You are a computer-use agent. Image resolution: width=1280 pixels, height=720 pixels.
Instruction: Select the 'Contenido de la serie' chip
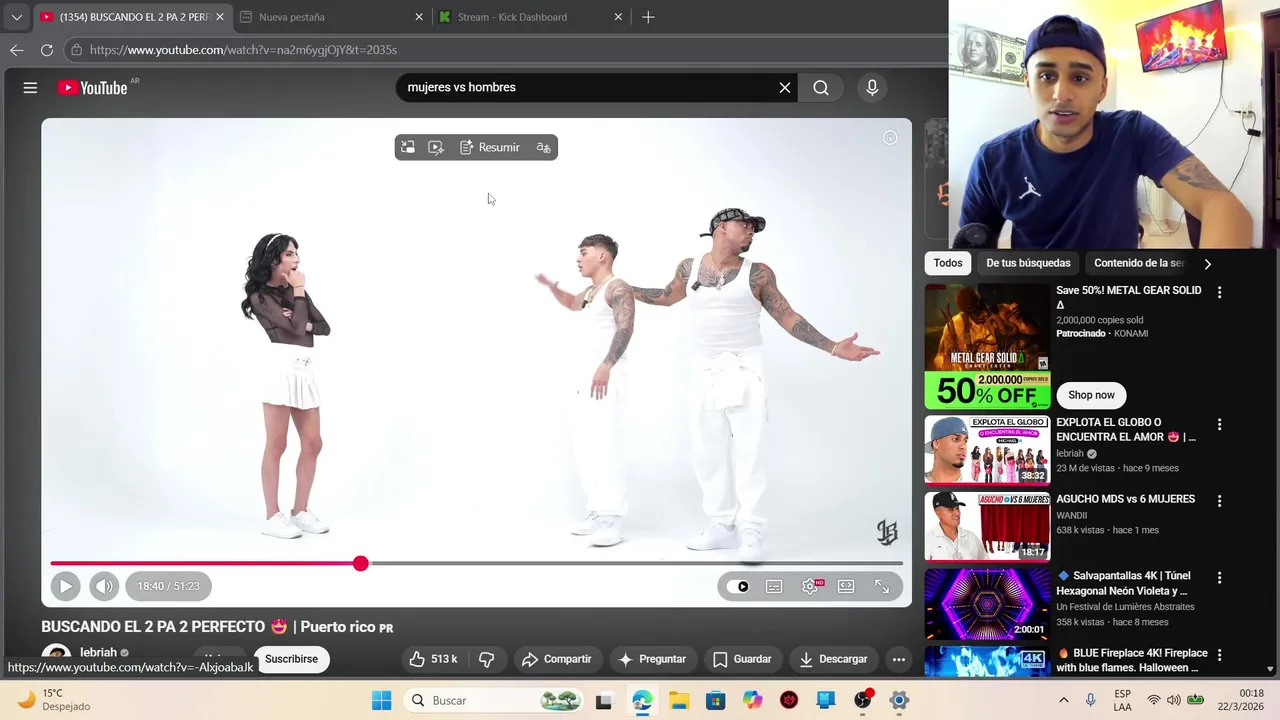[1138, 263]
